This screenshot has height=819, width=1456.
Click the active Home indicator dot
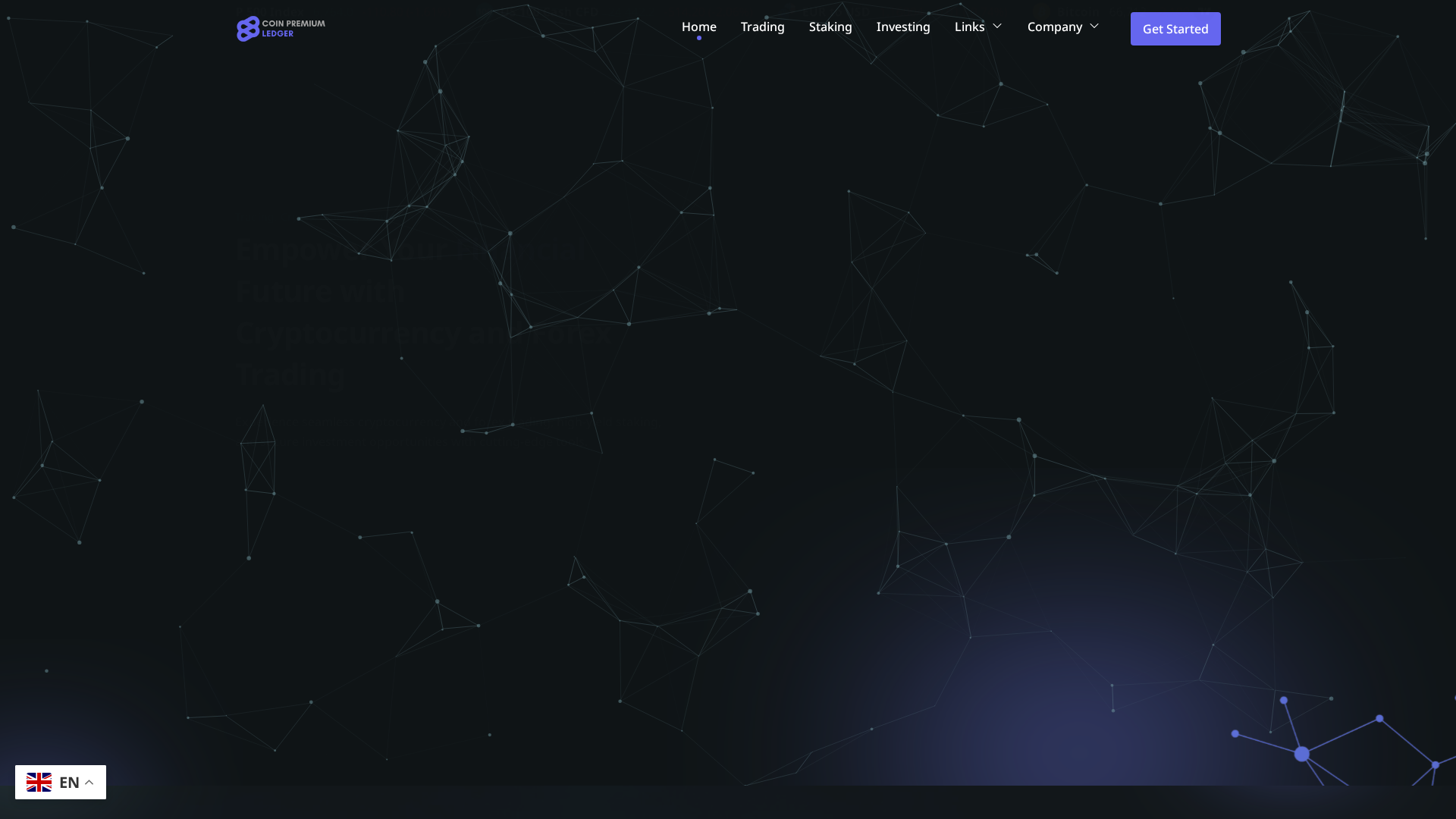click(698, 38)
